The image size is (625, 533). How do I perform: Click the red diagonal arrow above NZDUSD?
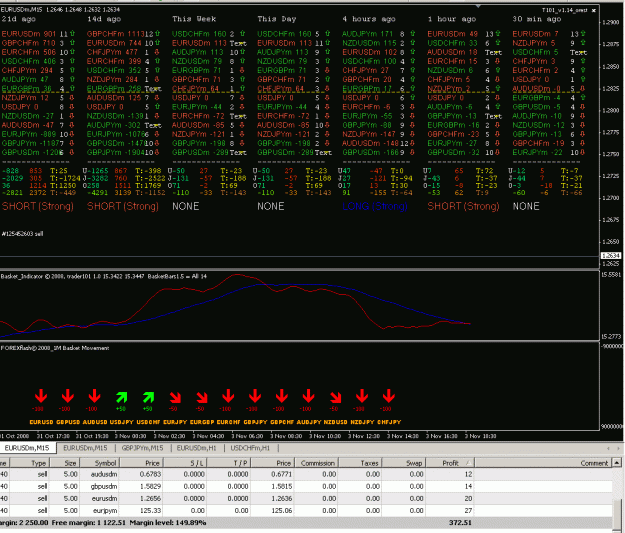[336, 397]
